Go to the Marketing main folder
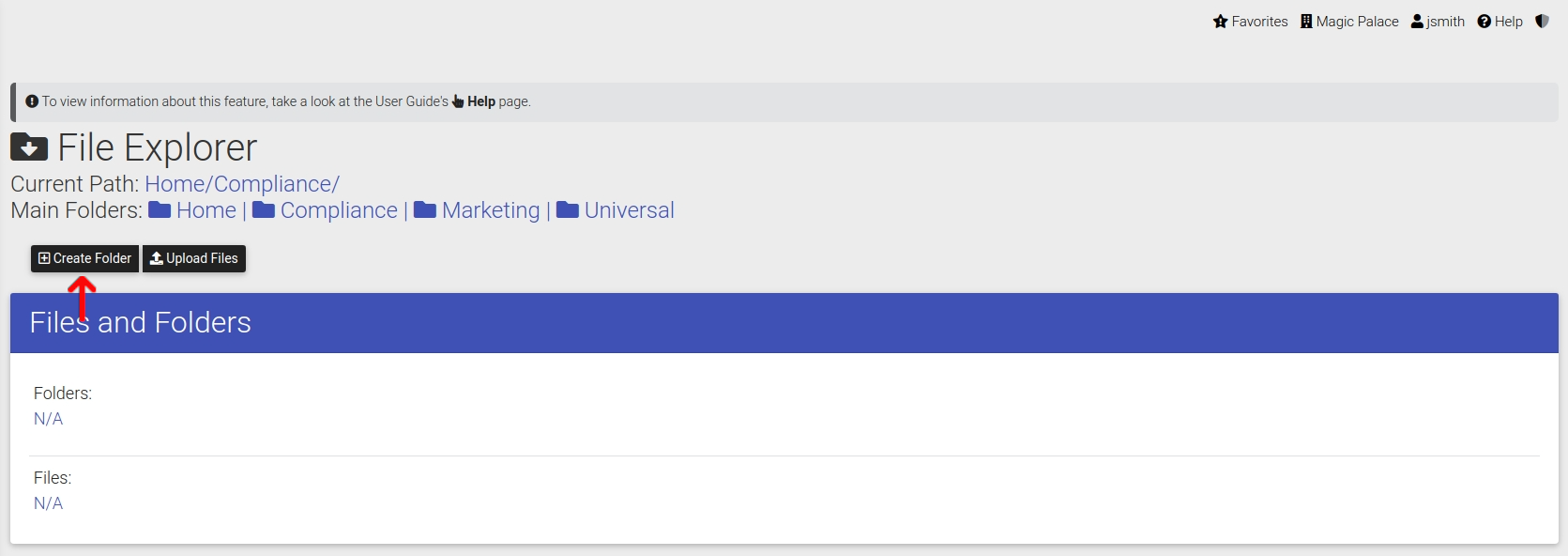Screen dimensions: 1568x556 (491, 210)
